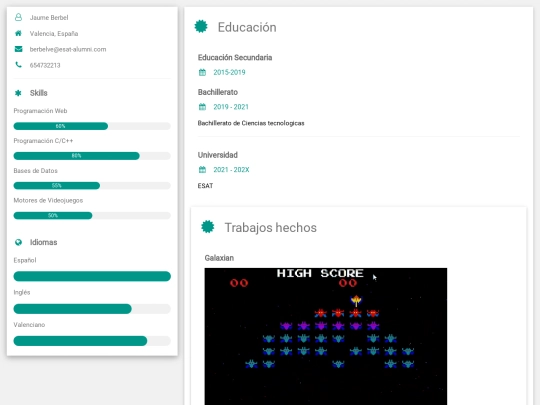Image resolution: width=540 pixels, height=405 pixels.
Task: Click the Inglés language label
Action: pyautogui.click(x=22, y=292)
